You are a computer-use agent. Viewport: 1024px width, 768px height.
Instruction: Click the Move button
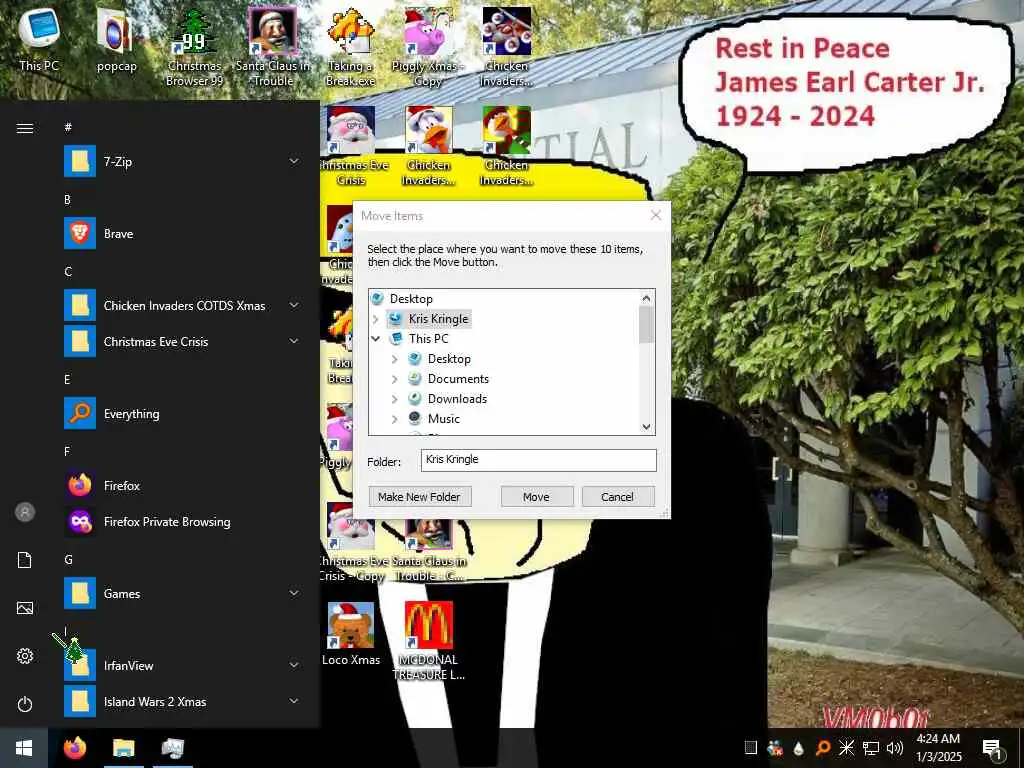coord(536,497)
